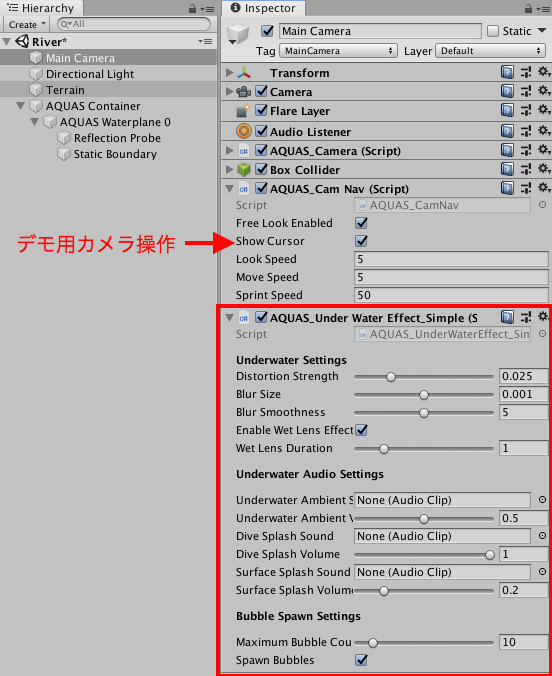Uncheck Enable Wet Lens Effect
The width and height of the screenshot is (552, 676).
point(361,430)
